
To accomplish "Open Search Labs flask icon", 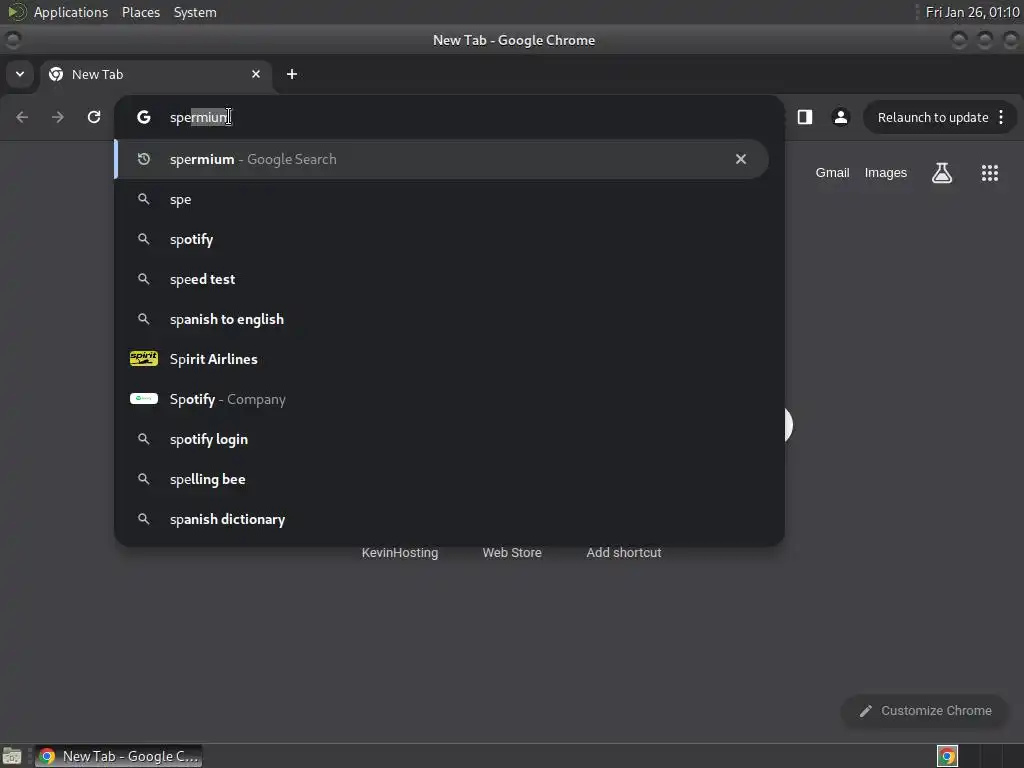I will coord(942,173).
